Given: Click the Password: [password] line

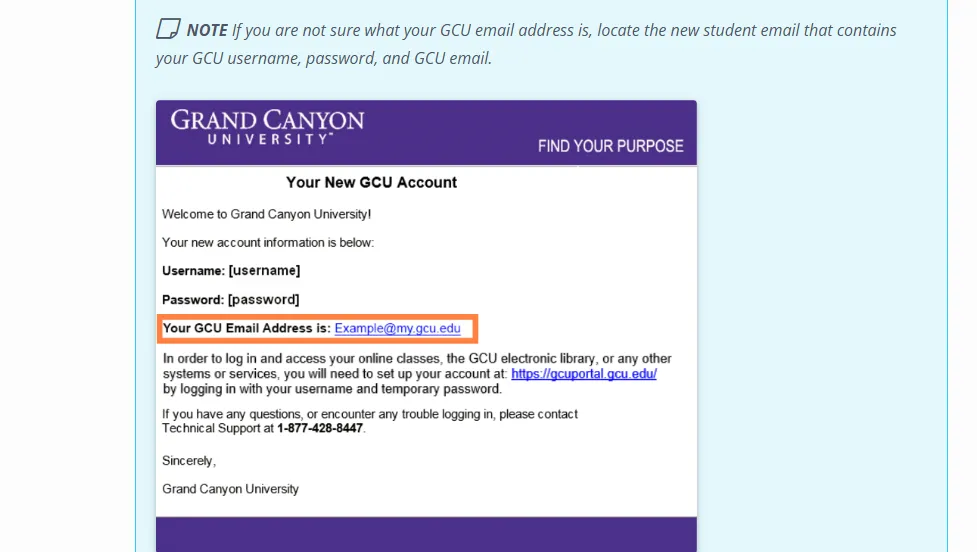Looking at the screenshot, I should (x=231, y=300).
